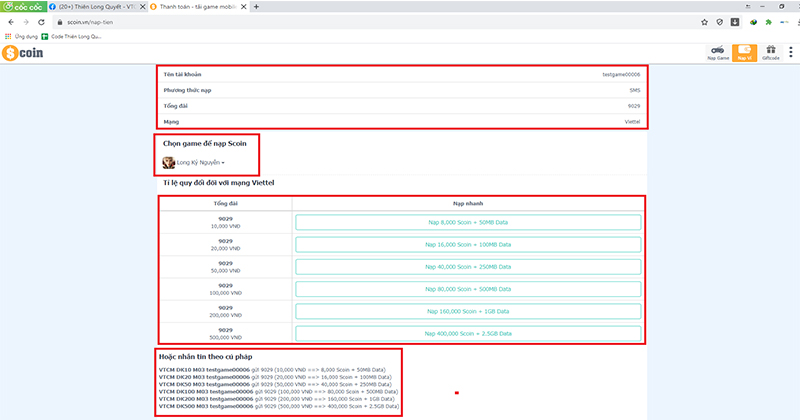Click Nạp 400,000 Scoin + 2.5GB Data
Screen dimensions: 800x420
point(468,333)
